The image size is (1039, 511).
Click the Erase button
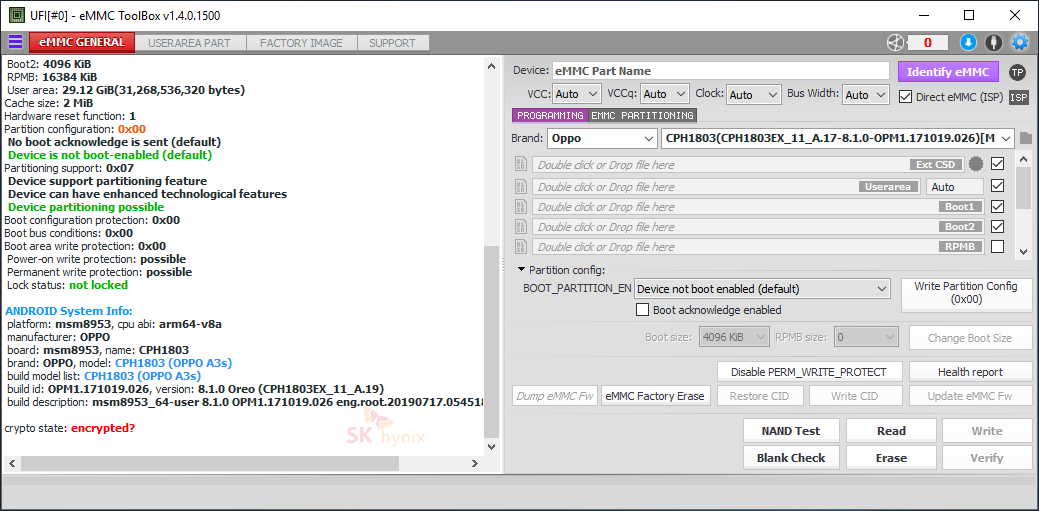[891, 458]
